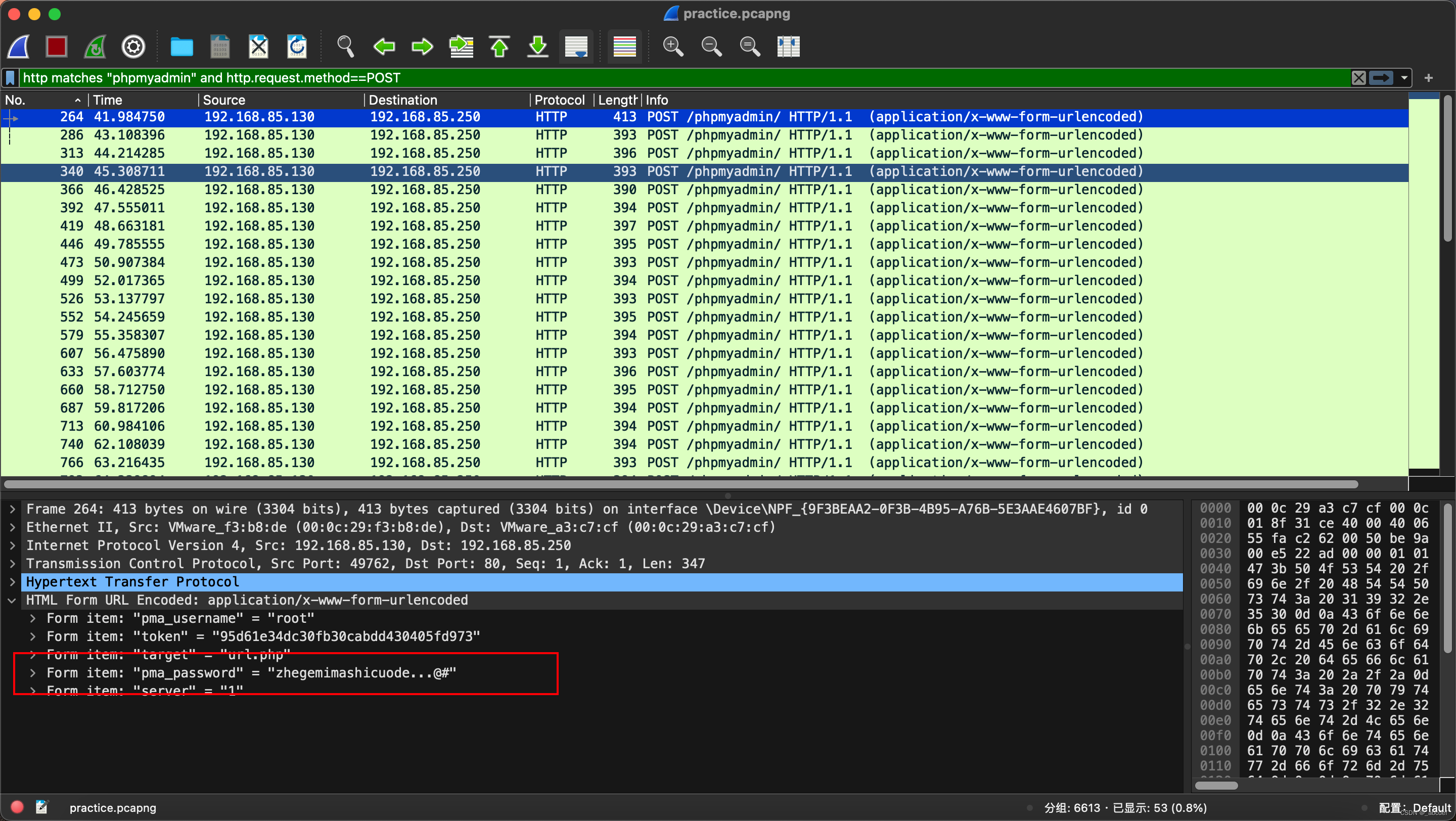The height and width of the screenshot is (821, 1456).
Task: Sort by the Protocol column header
Action: coord(559,100)
